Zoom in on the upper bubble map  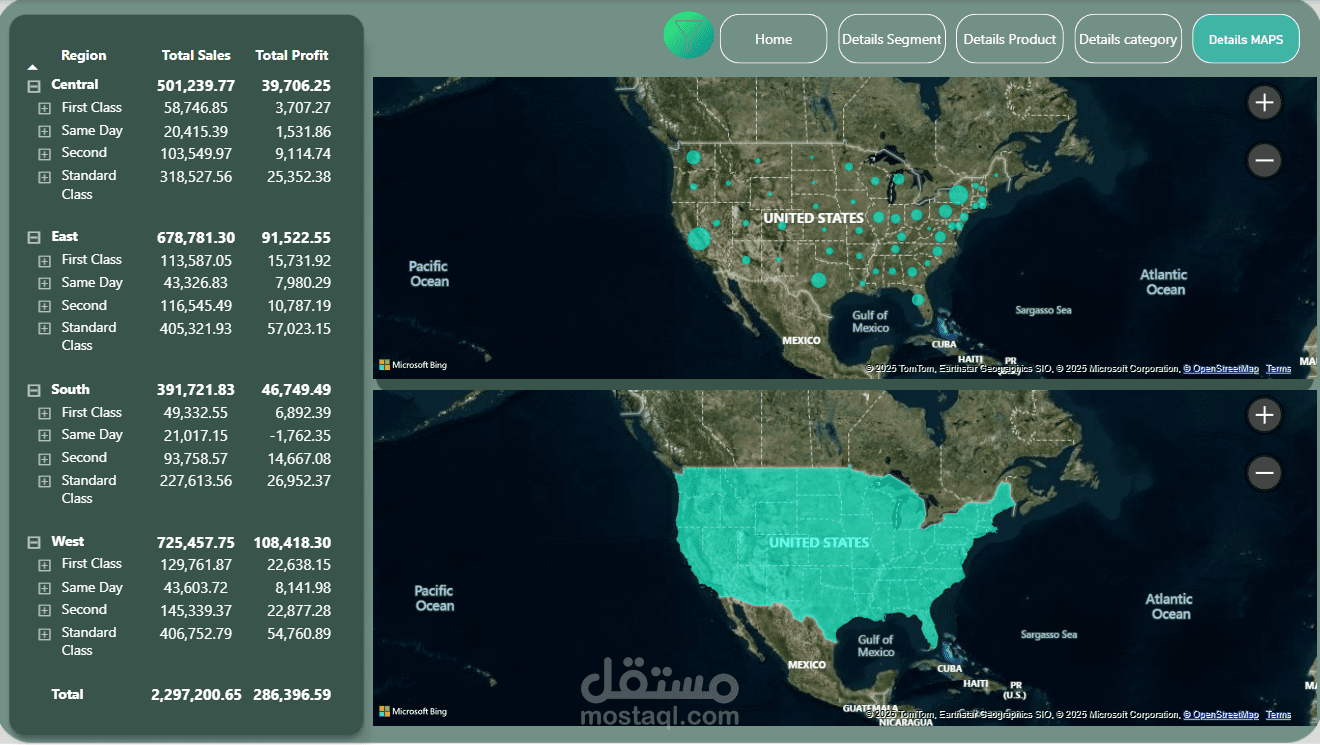(x=1264, y=102)
